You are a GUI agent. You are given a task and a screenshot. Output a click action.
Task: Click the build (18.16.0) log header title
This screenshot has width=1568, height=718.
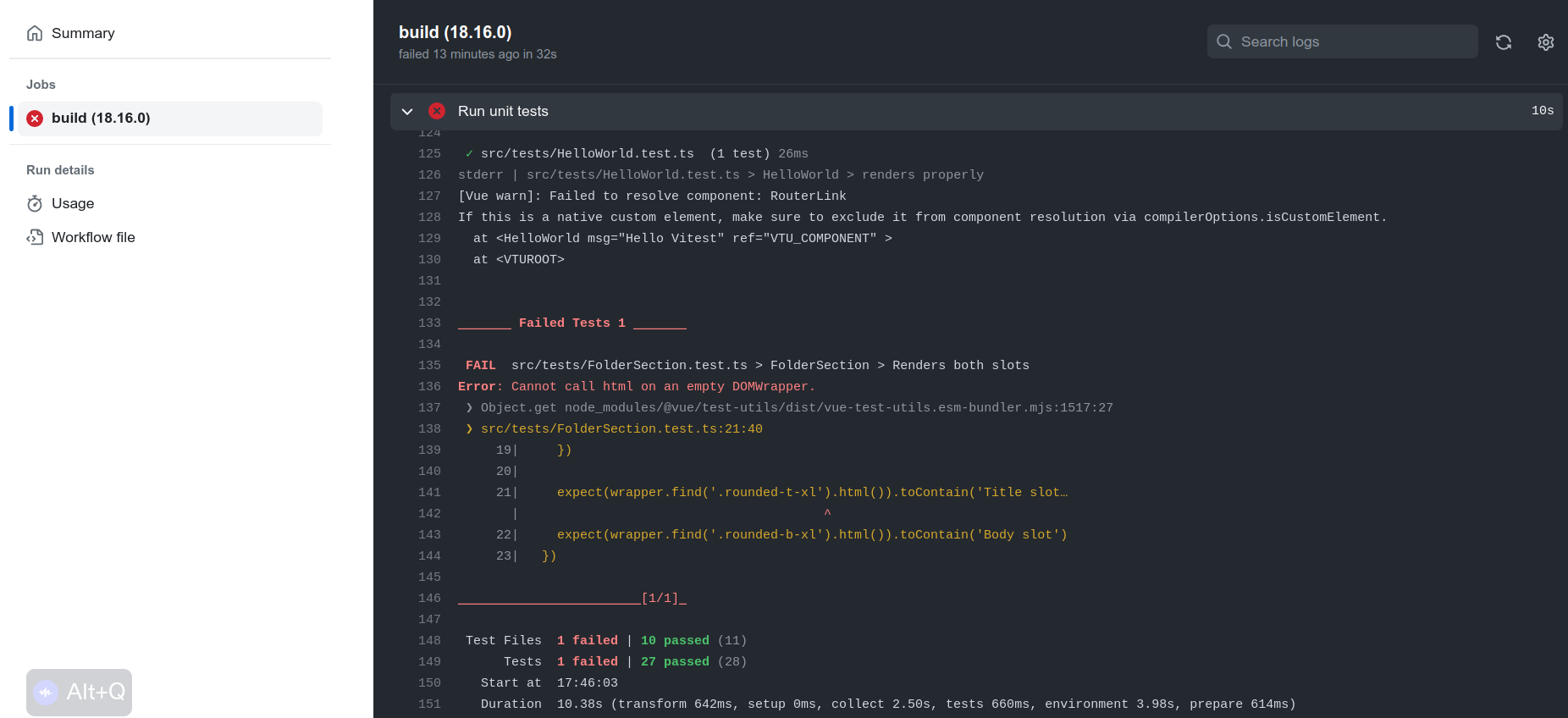(x=455, y=32)
